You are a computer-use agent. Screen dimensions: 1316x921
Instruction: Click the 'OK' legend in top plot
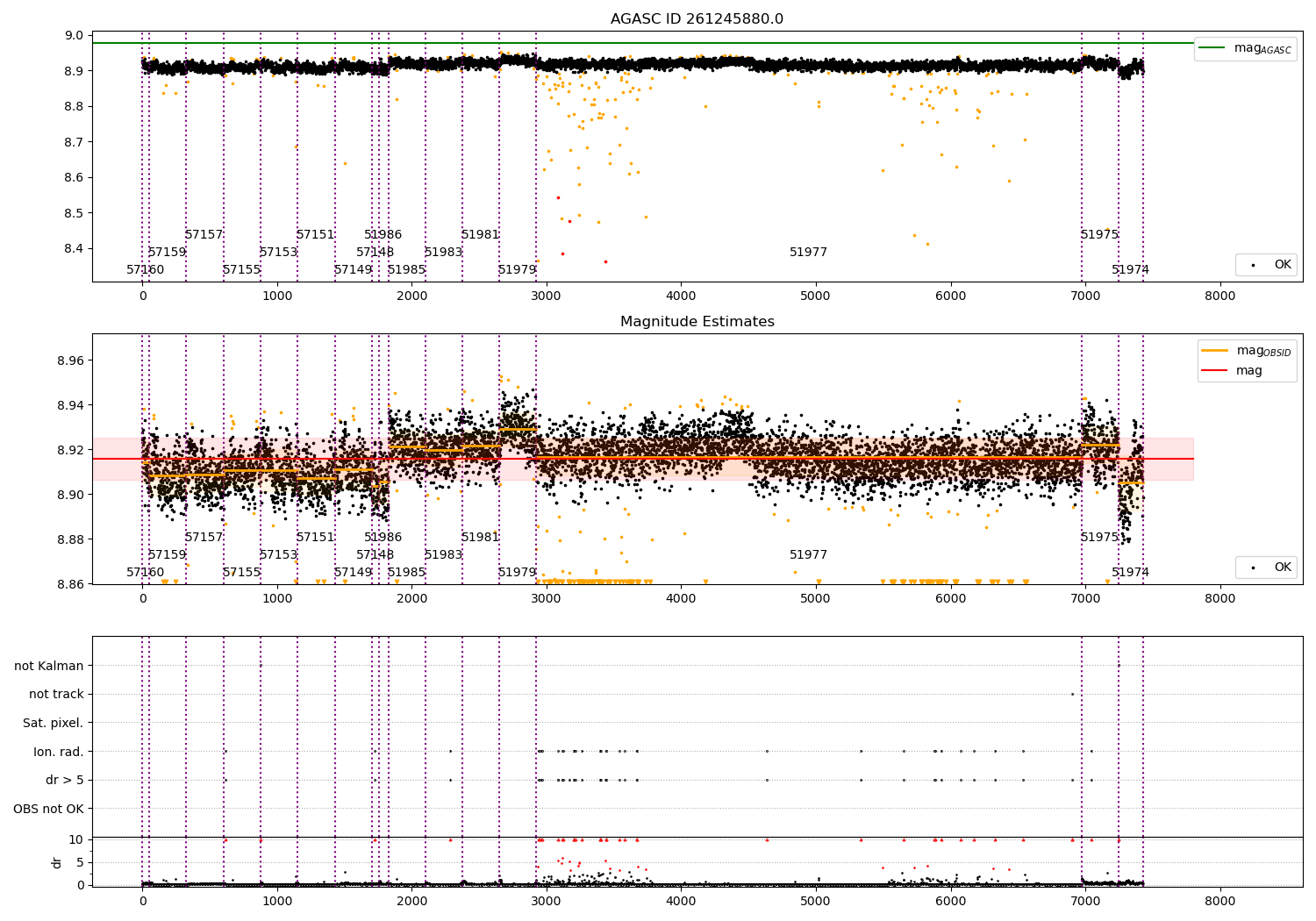1268,264
